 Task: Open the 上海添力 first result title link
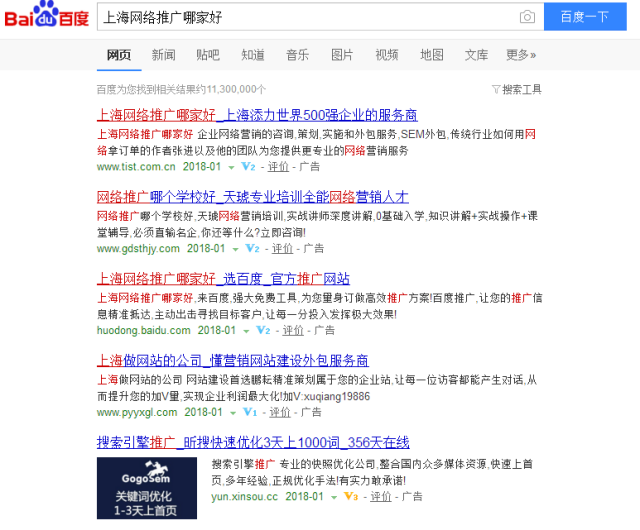[x=257, y=114]
